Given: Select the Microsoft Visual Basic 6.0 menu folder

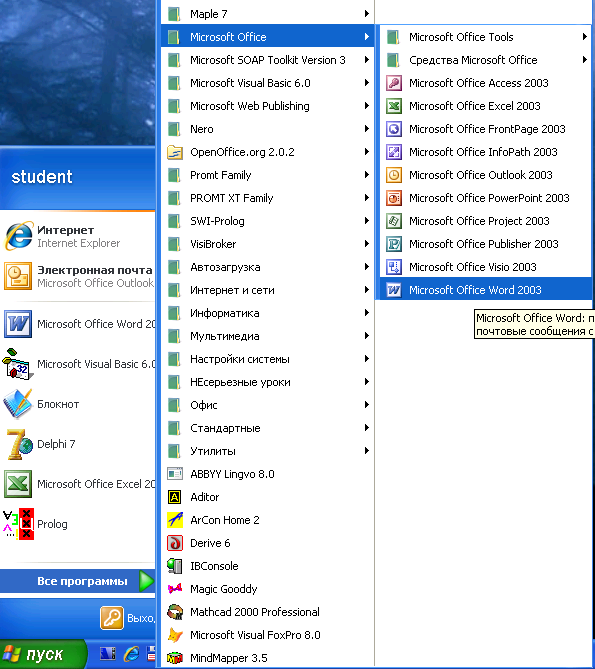Looking at the screenshot, I should [267, 83].
